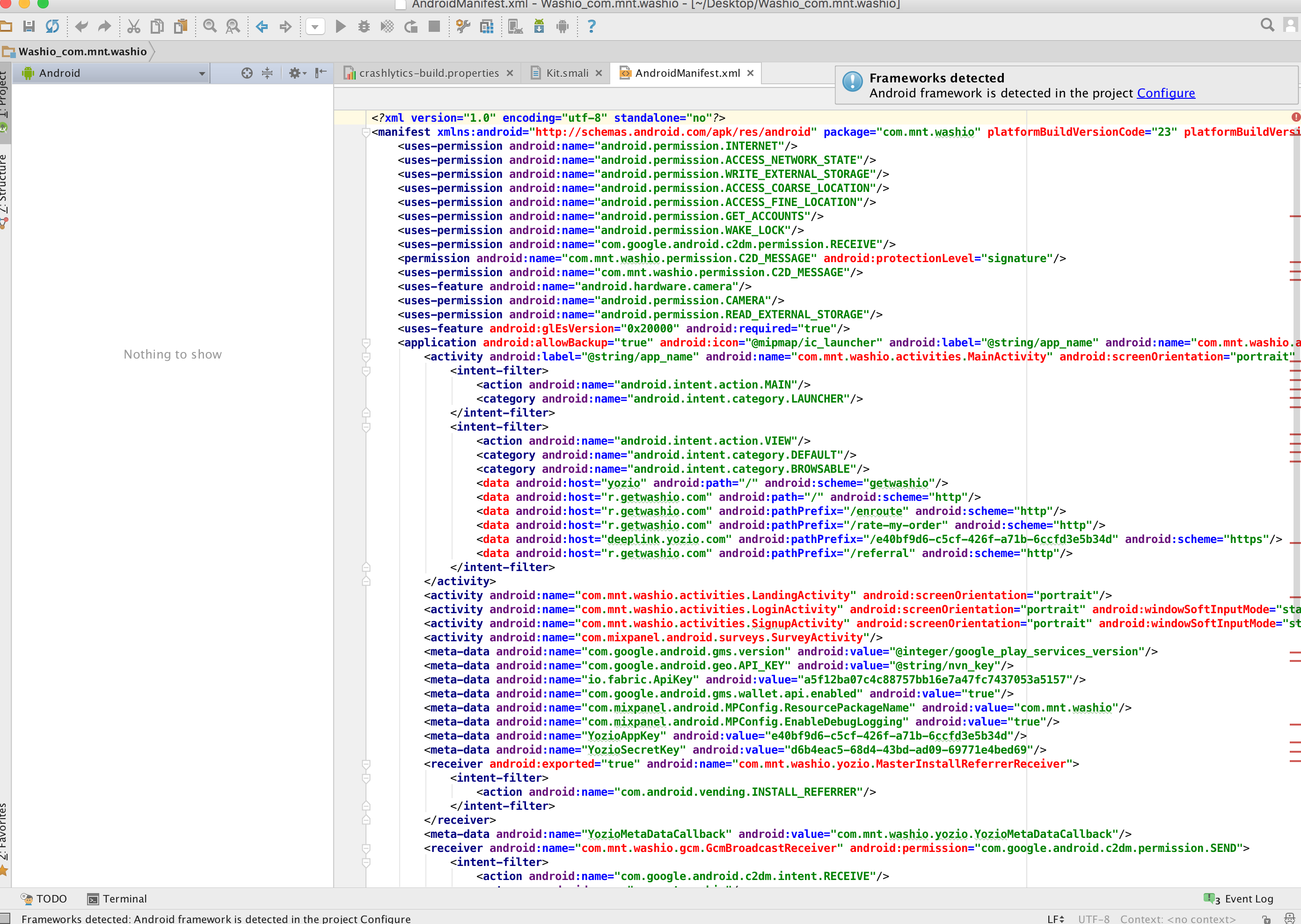Open the SDK Manager download icon
Viewport: 1301px width, 924px height.
[x=539, y=26]
